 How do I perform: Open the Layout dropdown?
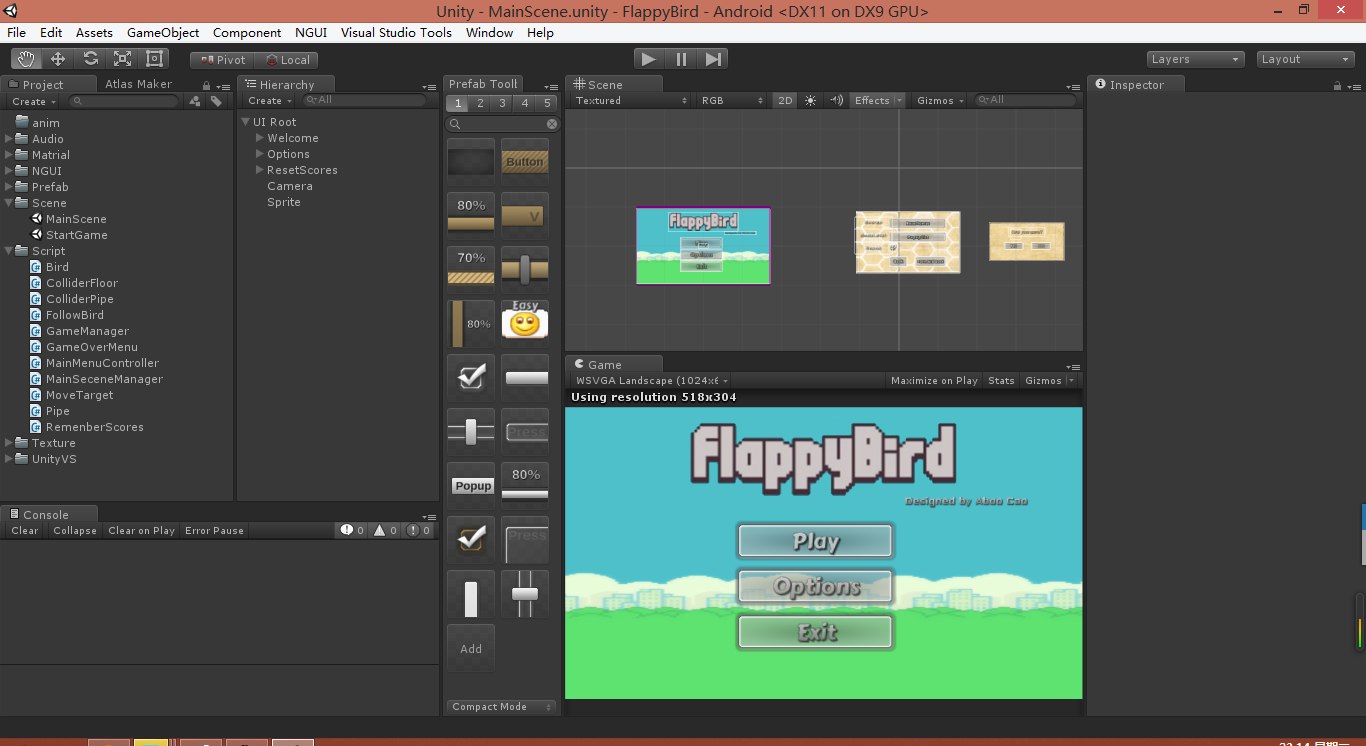1305,59
